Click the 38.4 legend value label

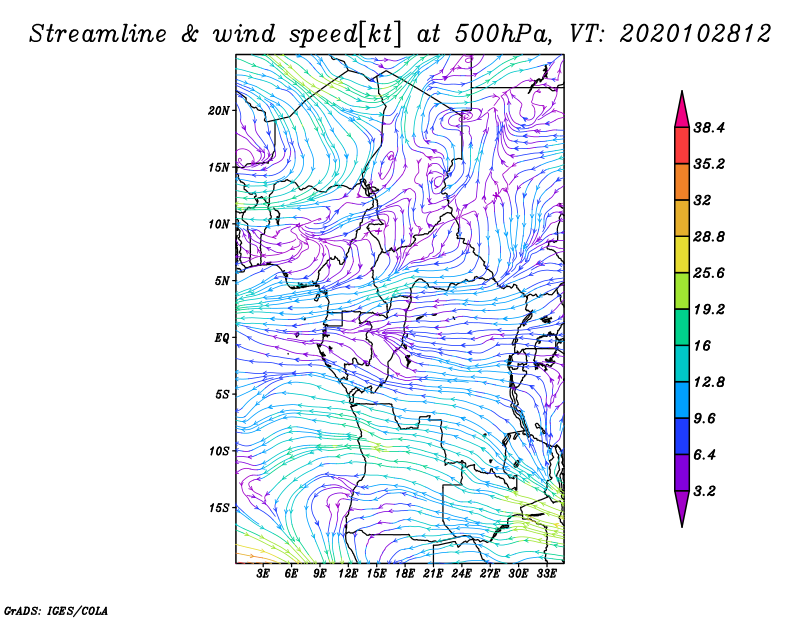[x=708, y=128]
